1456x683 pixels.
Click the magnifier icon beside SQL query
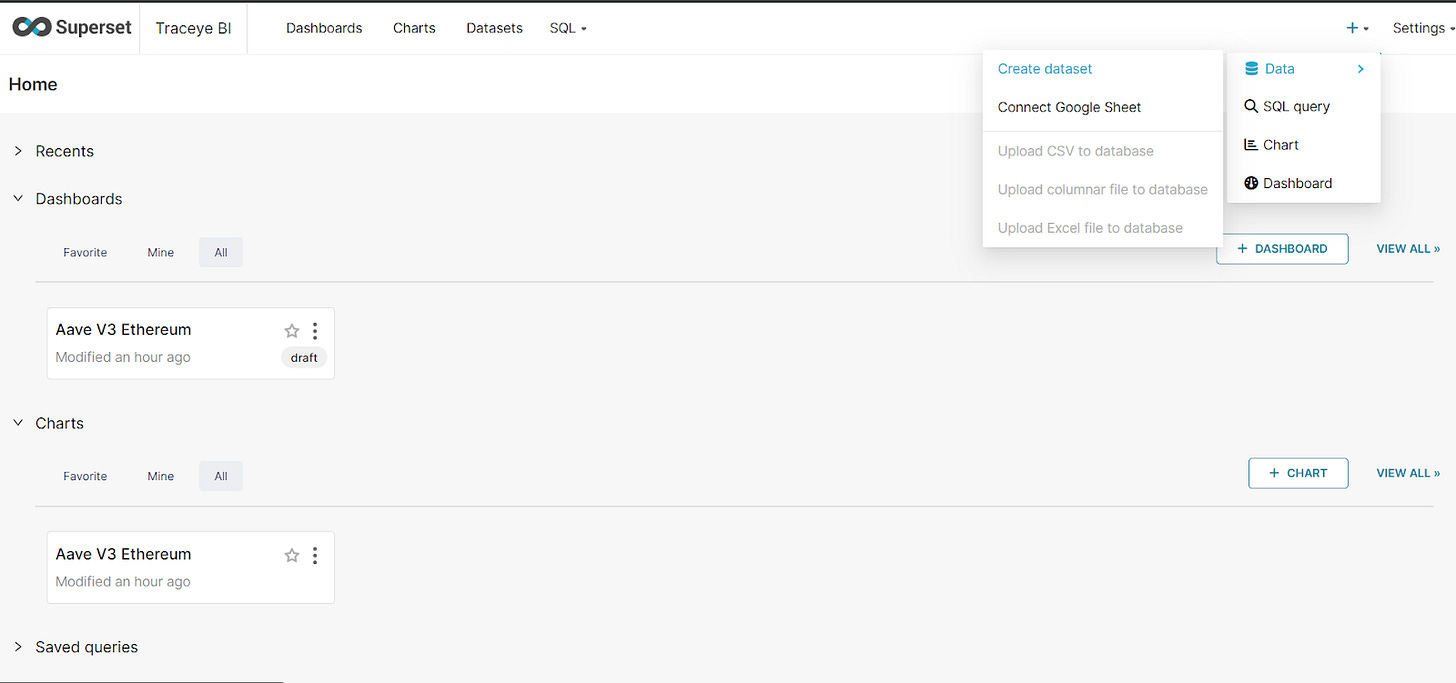click(x=1251, y=106)
